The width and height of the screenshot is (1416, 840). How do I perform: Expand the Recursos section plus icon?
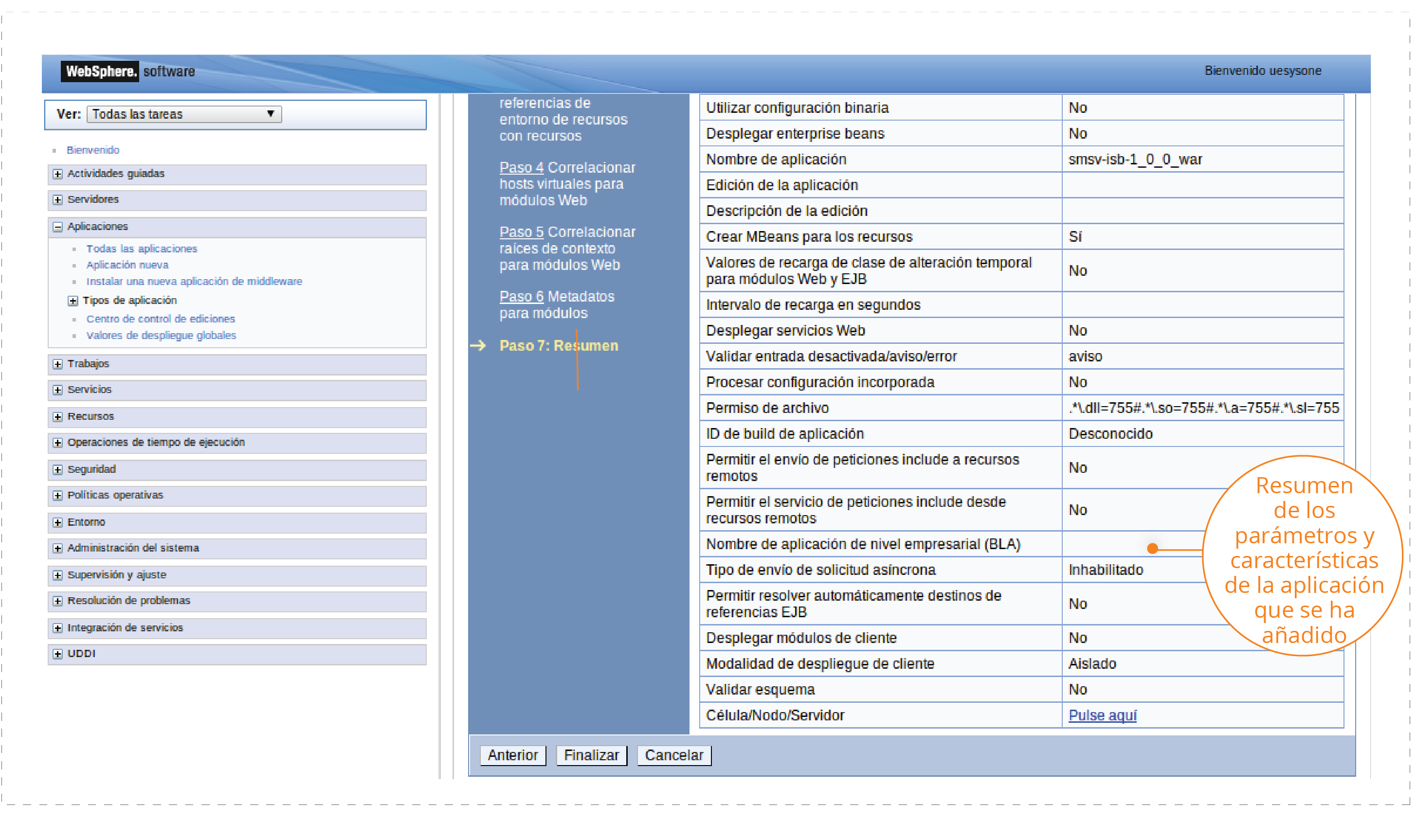(58, 417)
